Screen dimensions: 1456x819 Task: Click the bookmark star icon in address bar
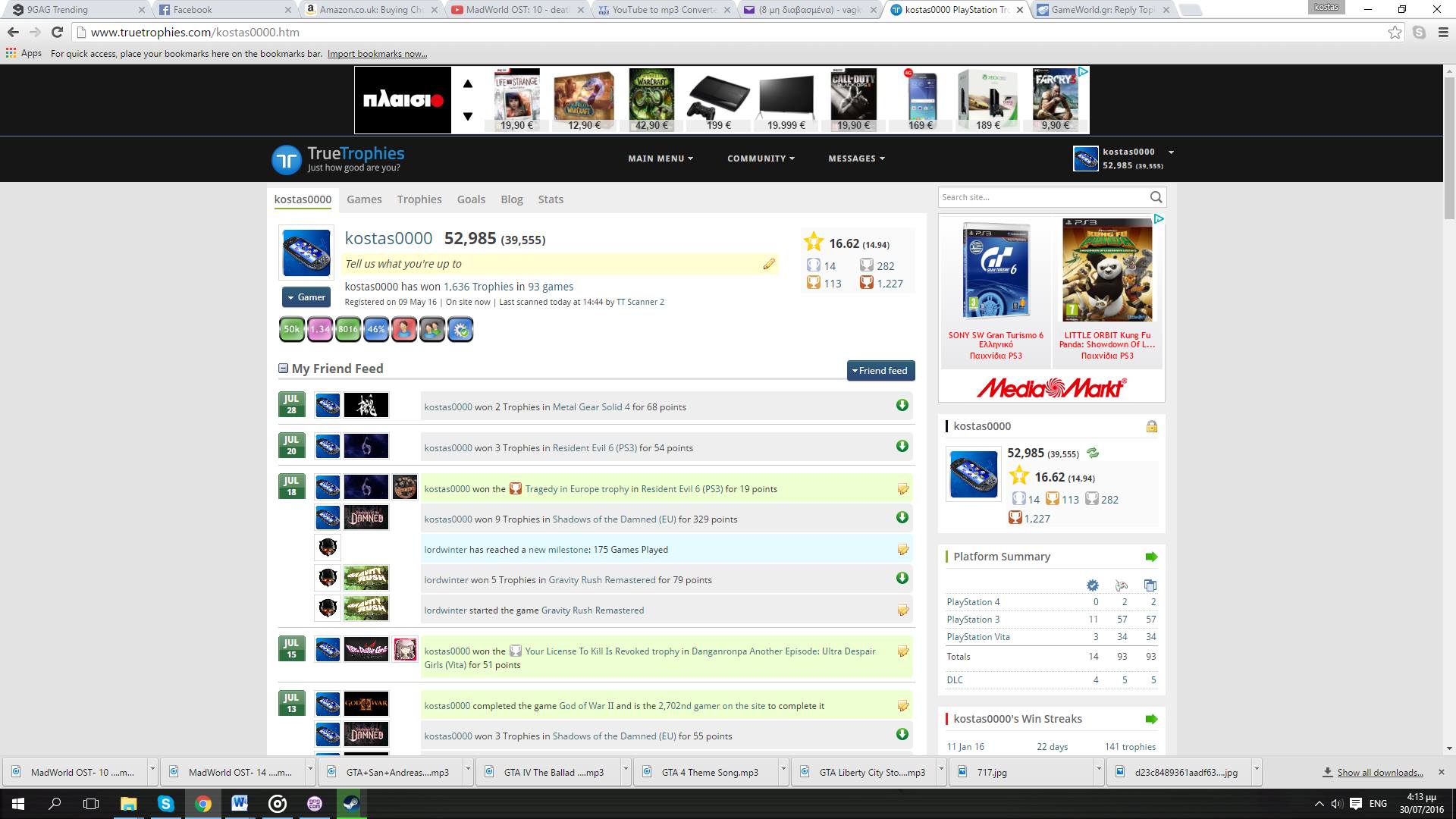(1395, 32)
